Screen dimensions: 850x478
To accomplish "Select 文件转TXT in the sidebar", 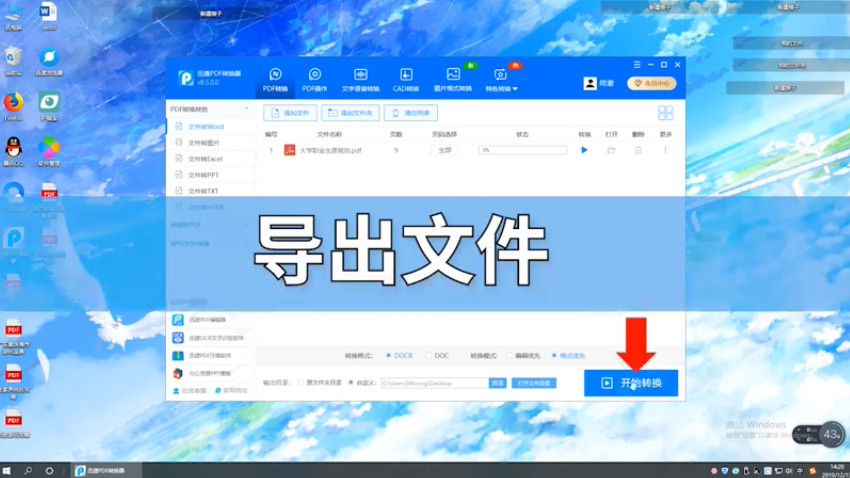I will coord(211,191).
